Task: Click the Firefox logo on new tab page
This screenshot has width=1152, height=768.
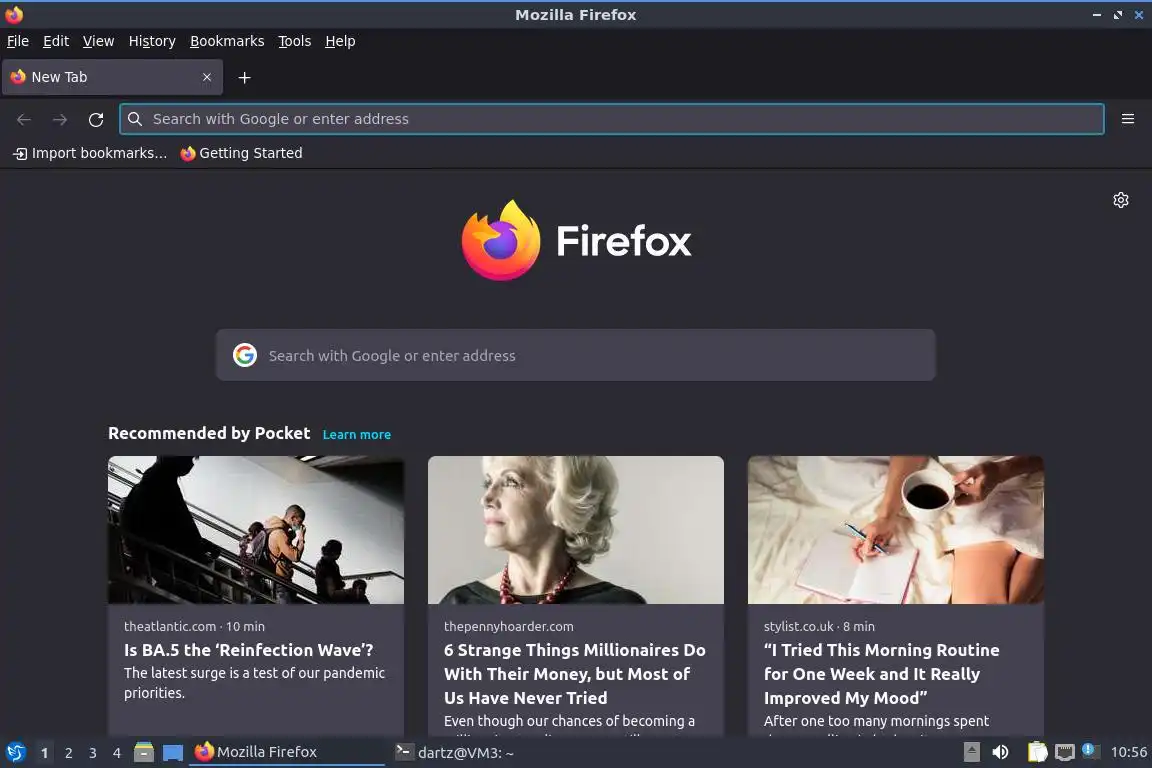Action: click(x=576, y=240)
